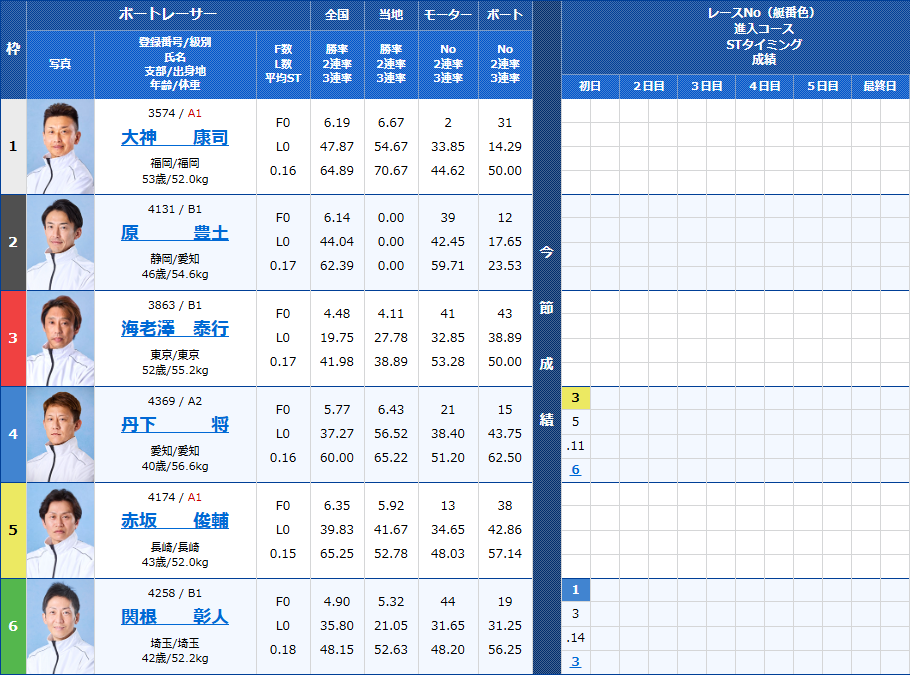This screenshot has width=910, height=675.
Task: Open racer profile 赤坂 俊輔
Action: point(175,521)
